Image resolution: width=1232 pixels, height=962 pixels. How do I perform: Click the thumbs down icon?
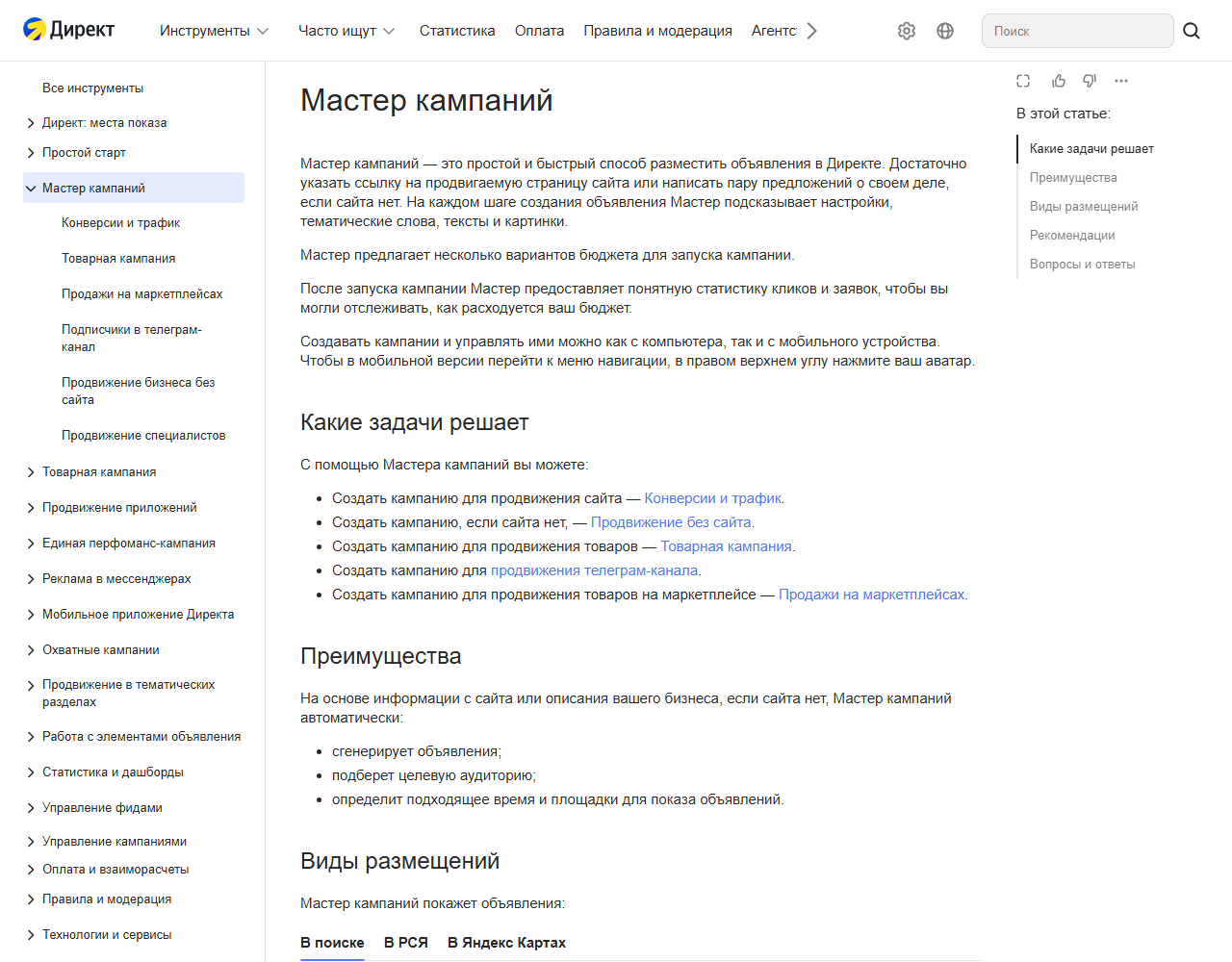click(1090, 81)
